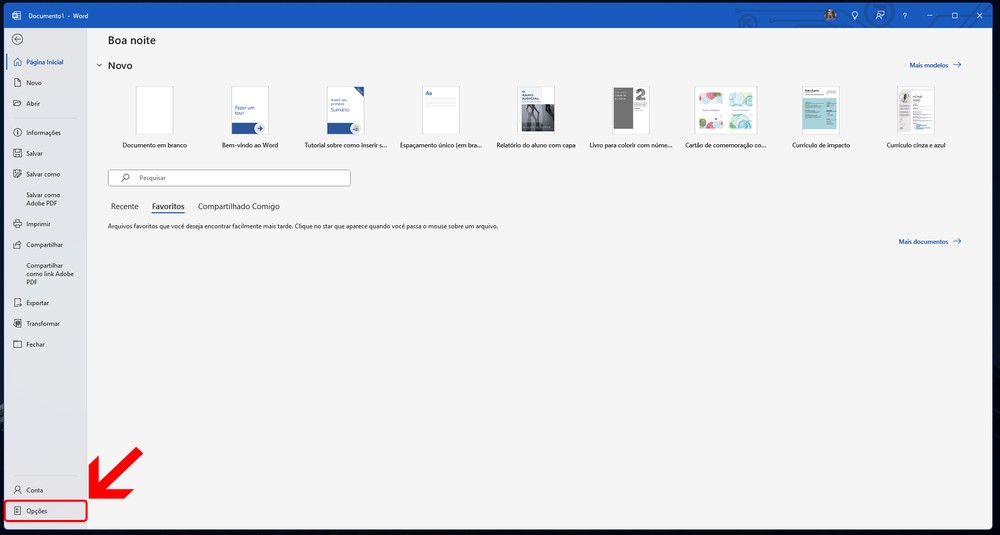Click Salvar como in the sidebar
Screen dimensions: 1000x535
(43, 174)
